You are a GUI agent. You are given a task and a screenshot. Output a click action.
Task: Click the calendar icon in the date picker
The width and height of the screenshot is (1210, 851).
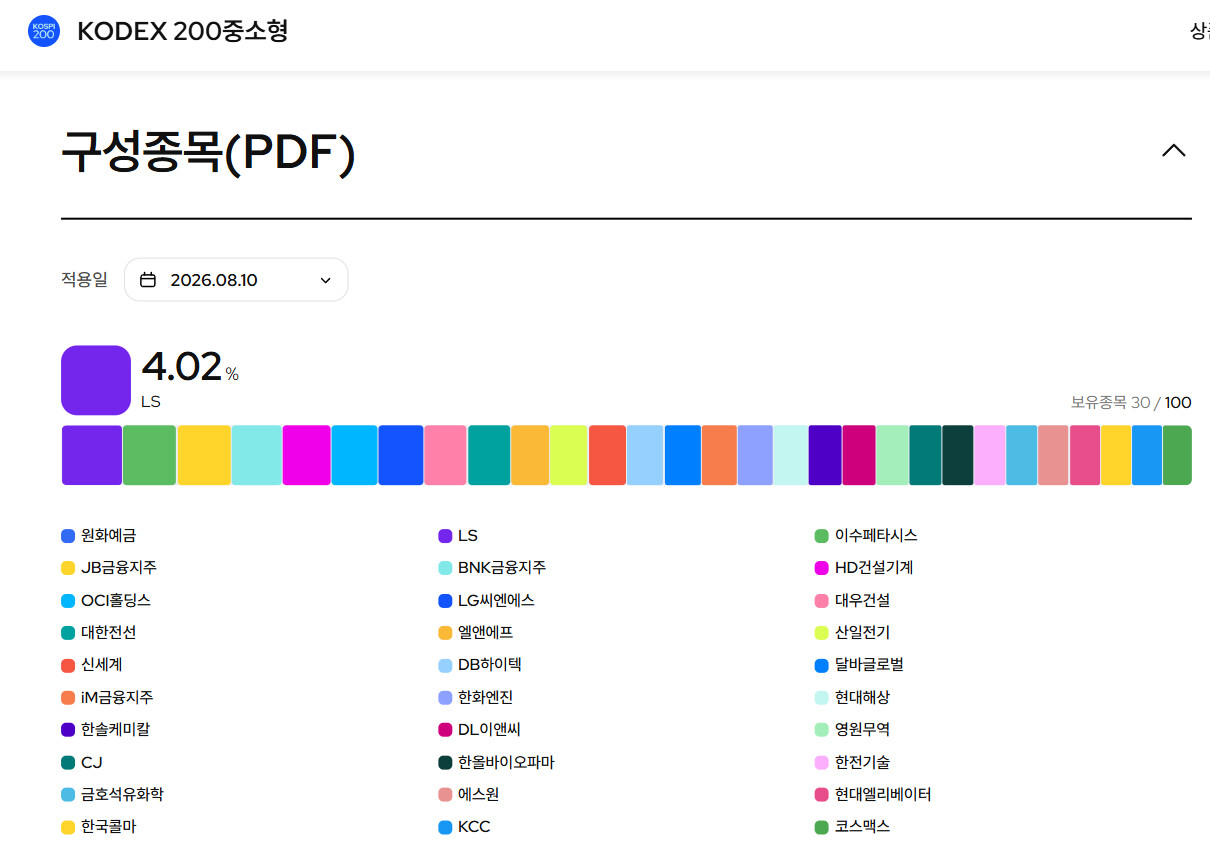tap(148, 280)
